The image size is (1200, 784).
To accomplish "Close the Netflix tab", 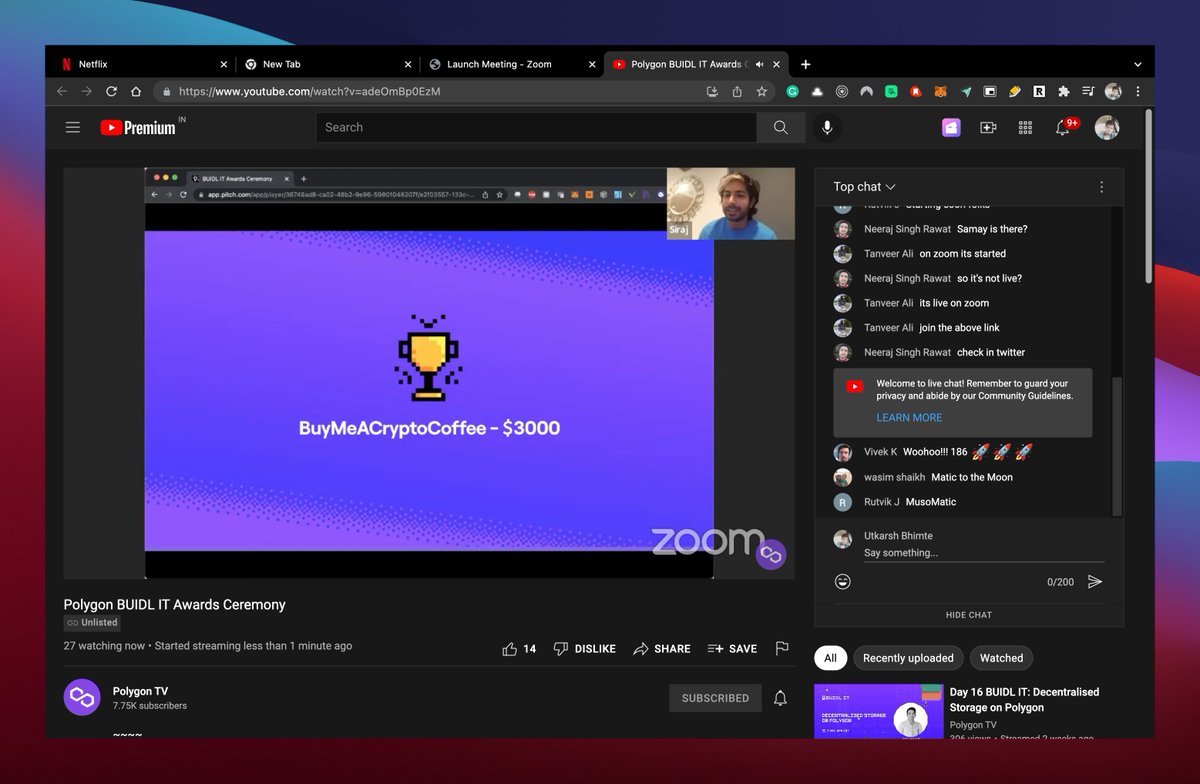I will pyautogui.click(x=224, y=64).
